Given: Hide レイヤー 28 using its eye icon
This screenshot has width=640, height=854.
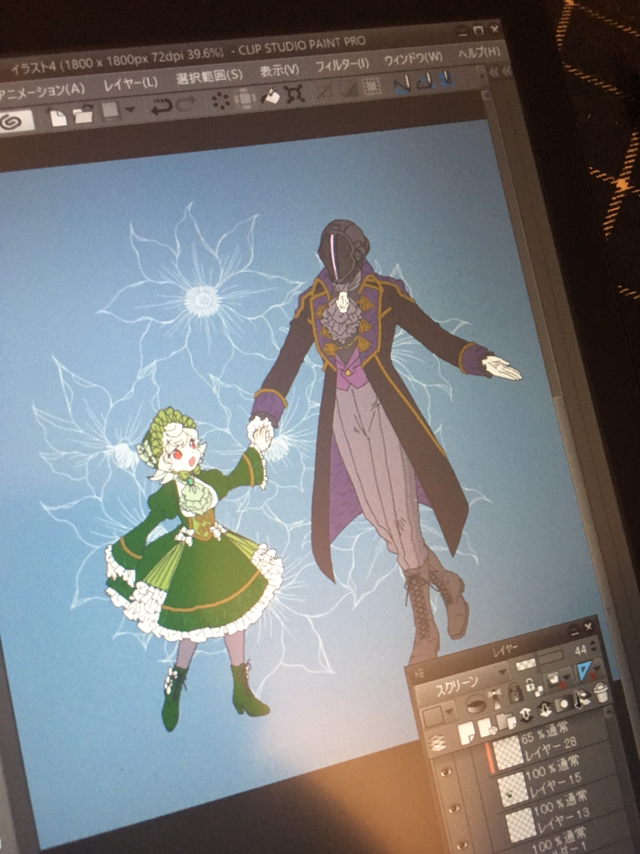Looking at the screenshot, I should coord(446,773).
